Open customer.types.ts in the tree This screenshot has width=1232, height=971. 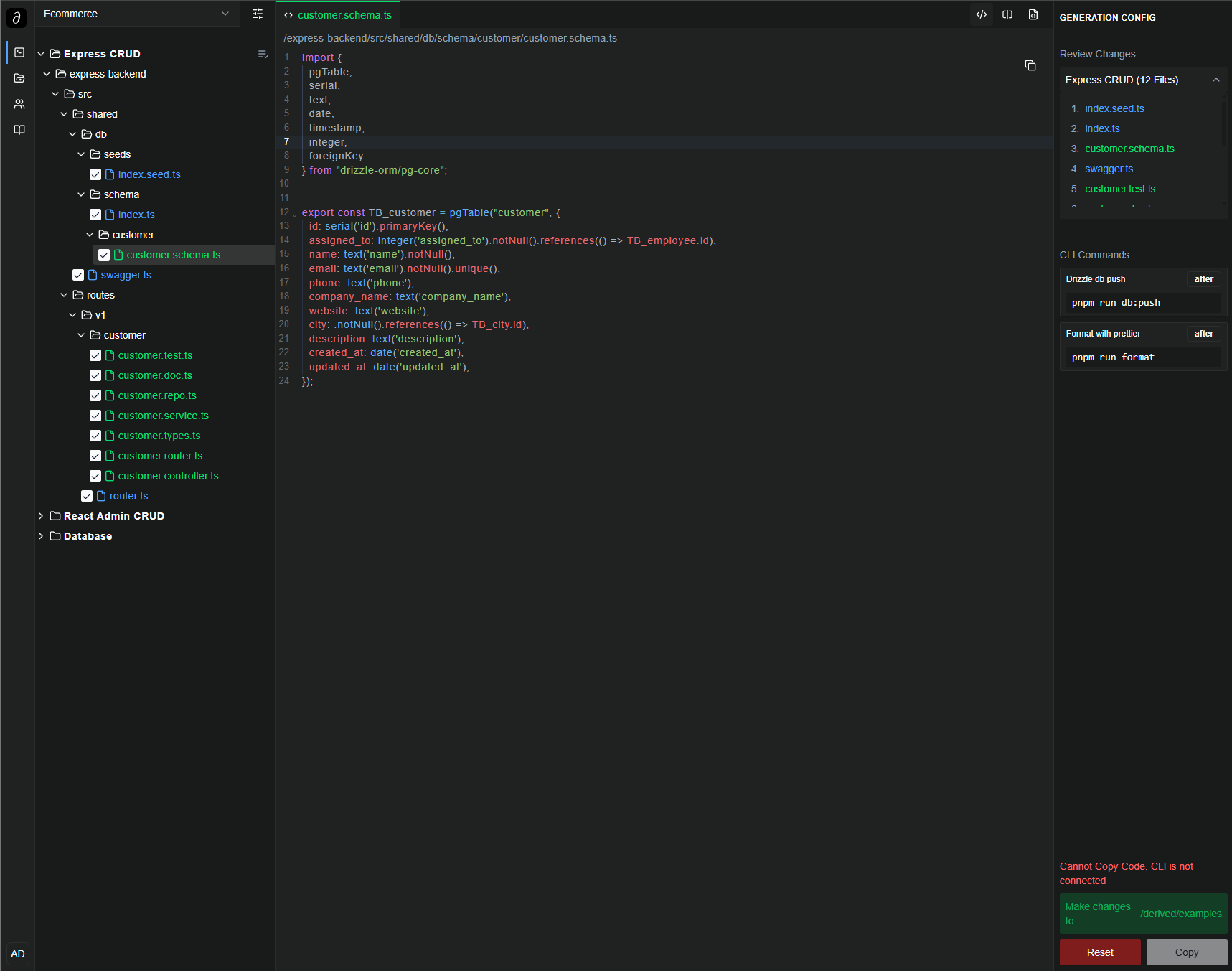click(159, 436)
